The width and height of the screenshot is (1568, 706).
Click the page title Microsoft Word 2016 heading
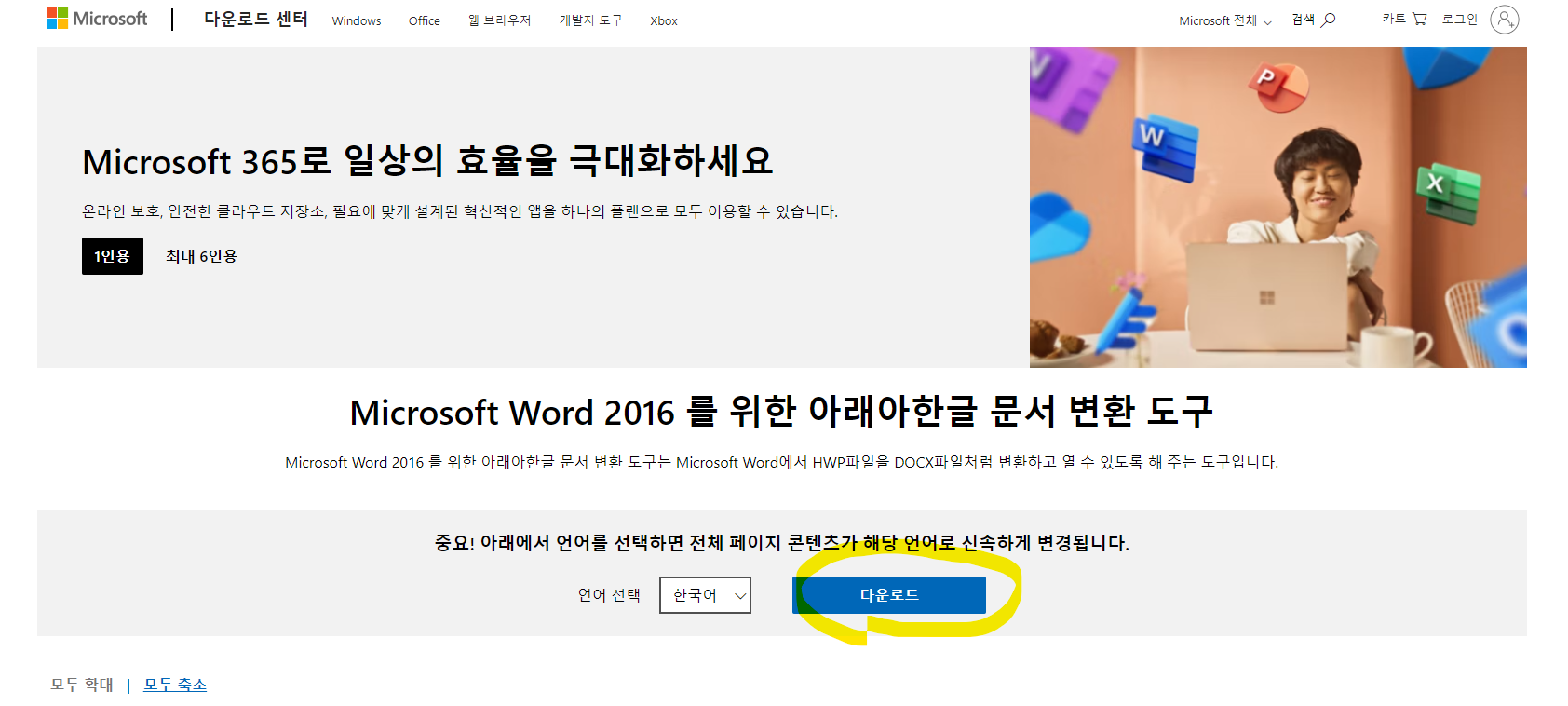point(781,412)
